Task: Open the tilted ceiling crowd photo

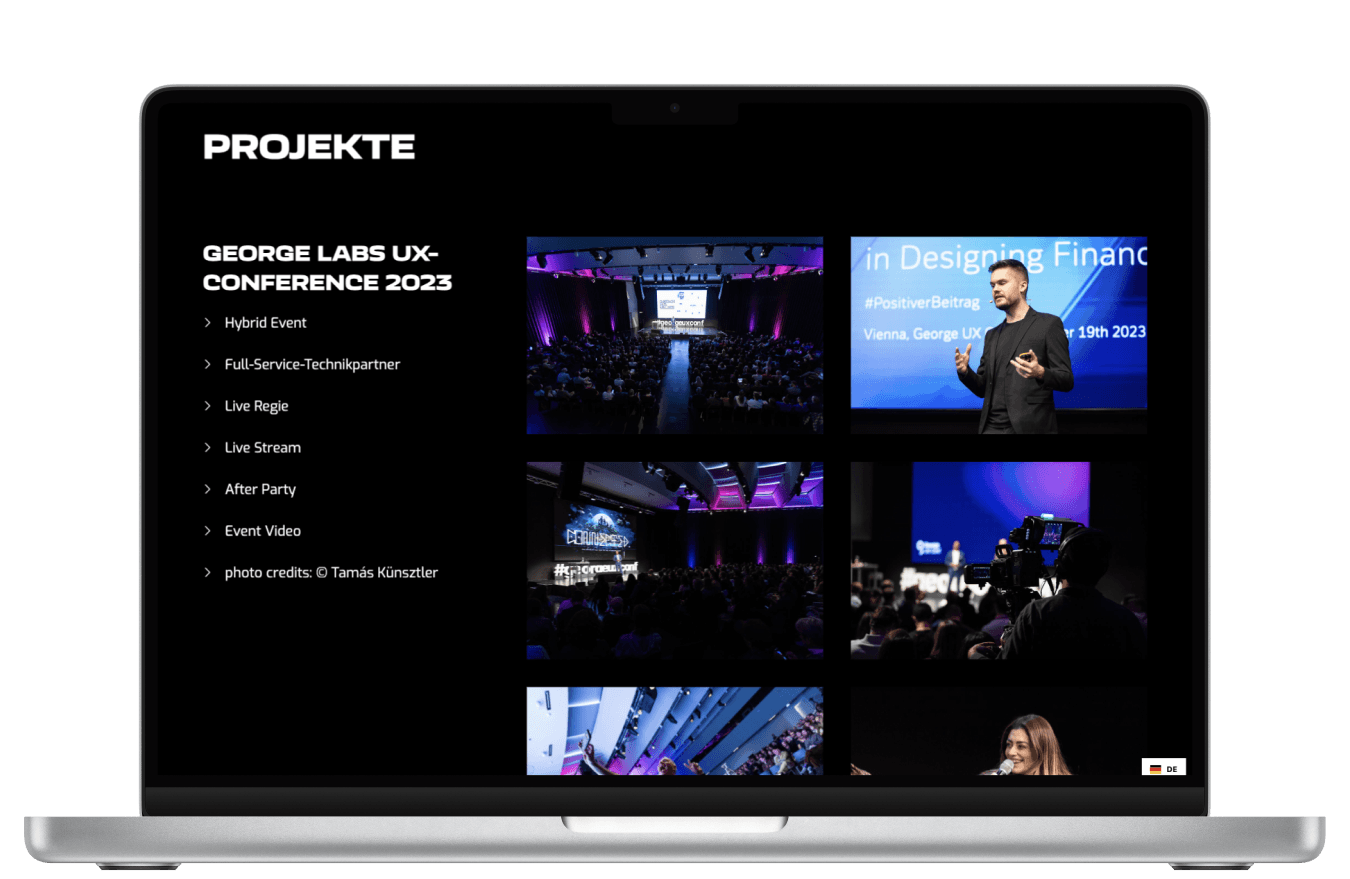Action: [x=675, y=731]
